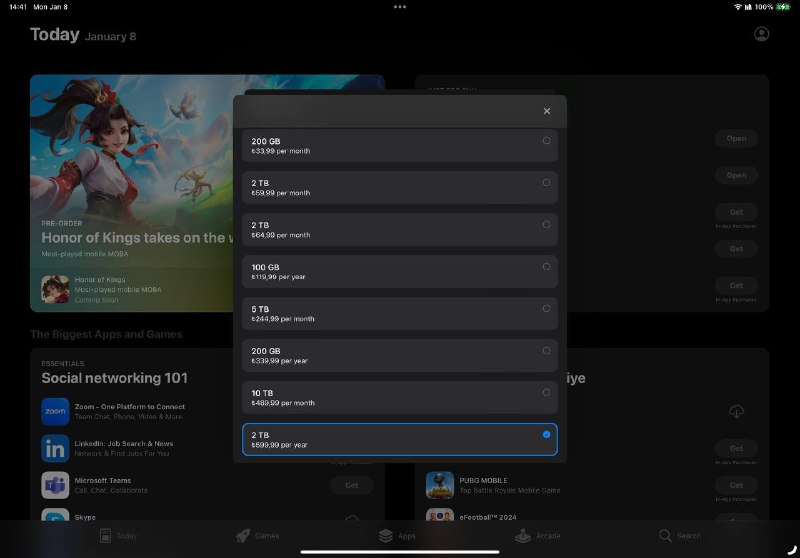Click 'Zoom - One Platform to Connect' title
The height and width of the screenshot is (558, 800).
pyautogui.click(x=130, y=407)
